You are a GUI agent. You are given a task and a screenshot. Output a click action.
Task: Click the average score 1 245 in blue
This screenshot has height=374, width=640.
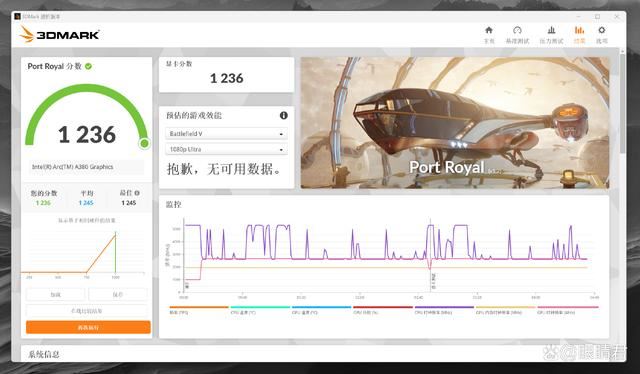coord(86,203)
